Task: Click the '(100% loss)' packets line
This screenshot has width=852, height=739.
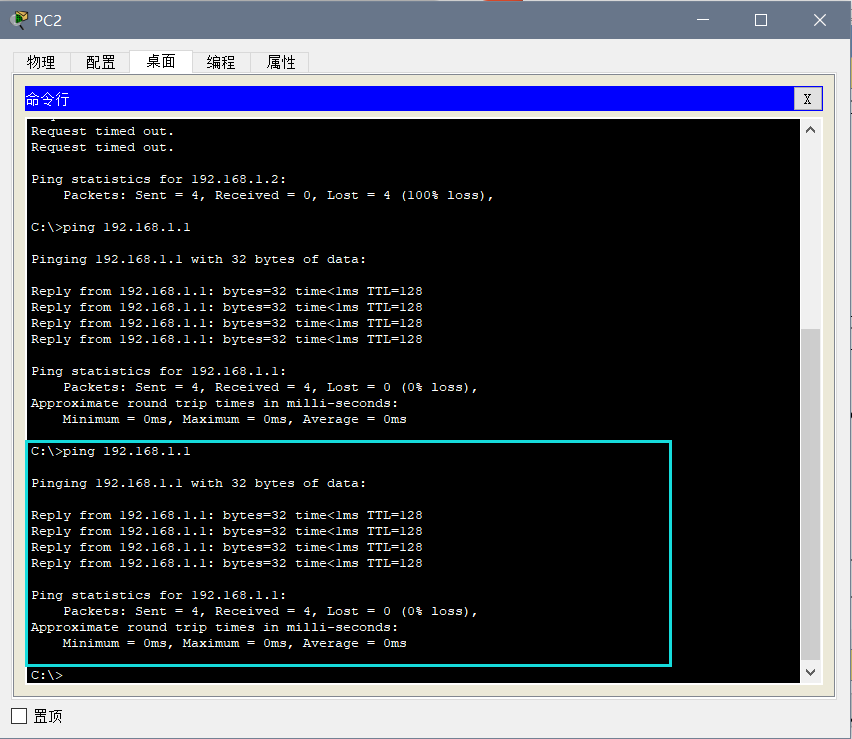Action: coord(278,195)
